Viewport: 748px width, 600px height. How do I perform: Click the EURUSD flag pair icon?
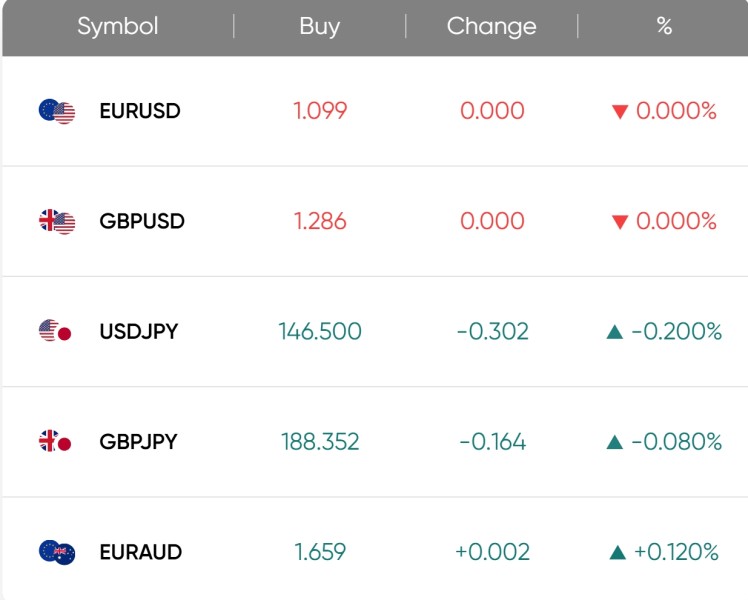[57, 111]
